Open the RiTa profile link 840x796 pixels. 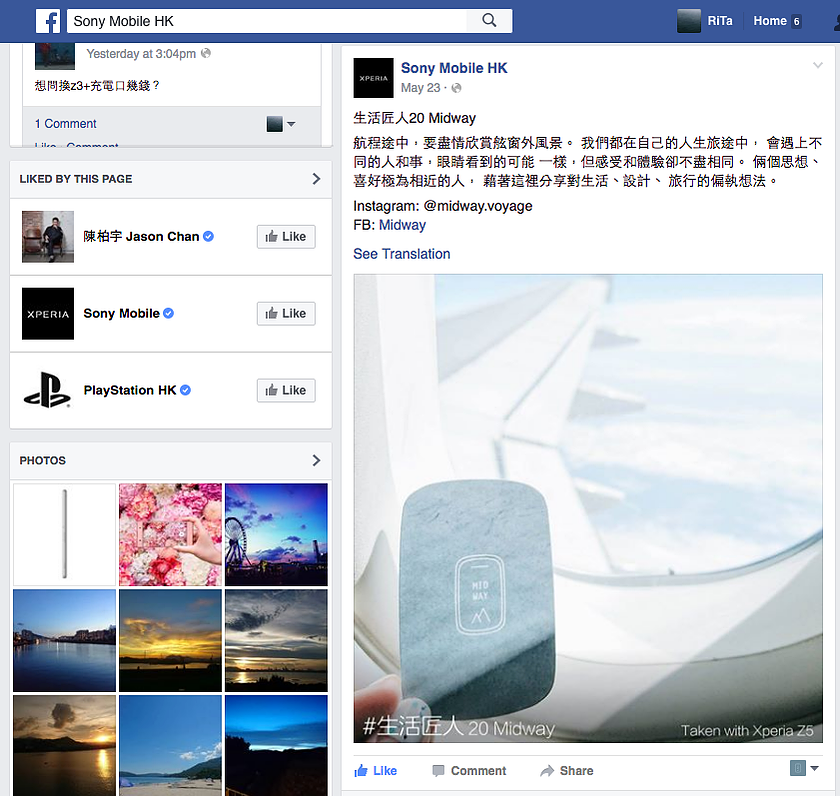(x=719, y=21)
